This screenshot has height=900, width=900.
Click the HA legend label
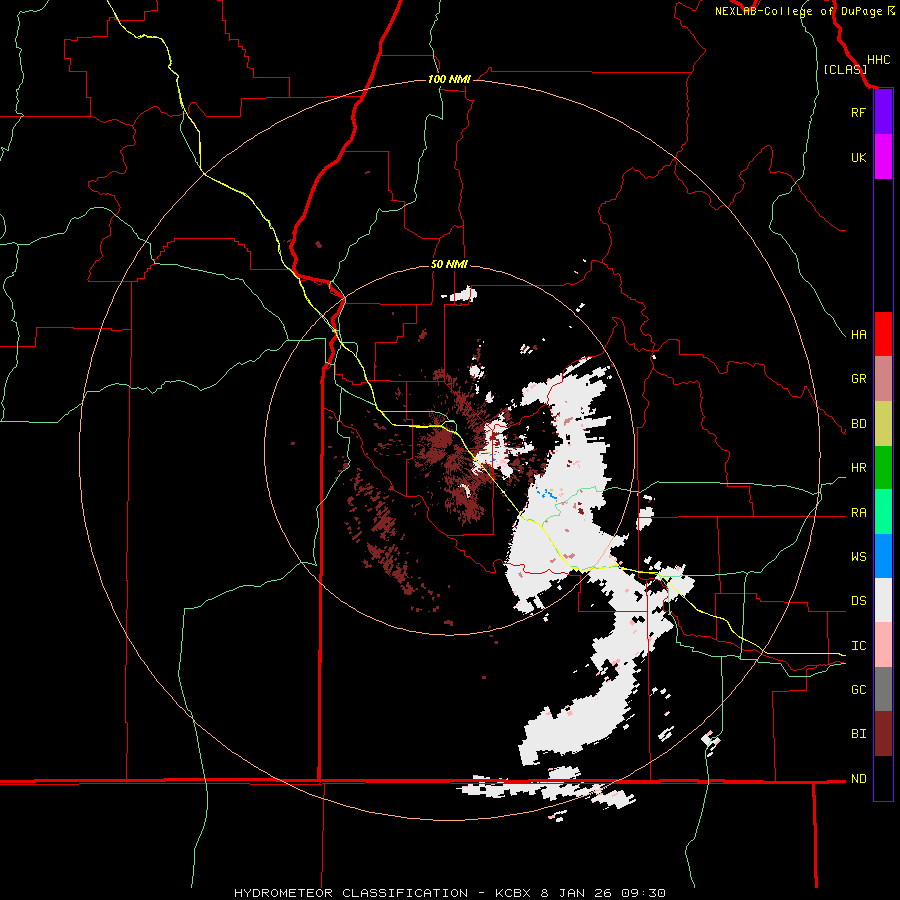click(858, 334)
